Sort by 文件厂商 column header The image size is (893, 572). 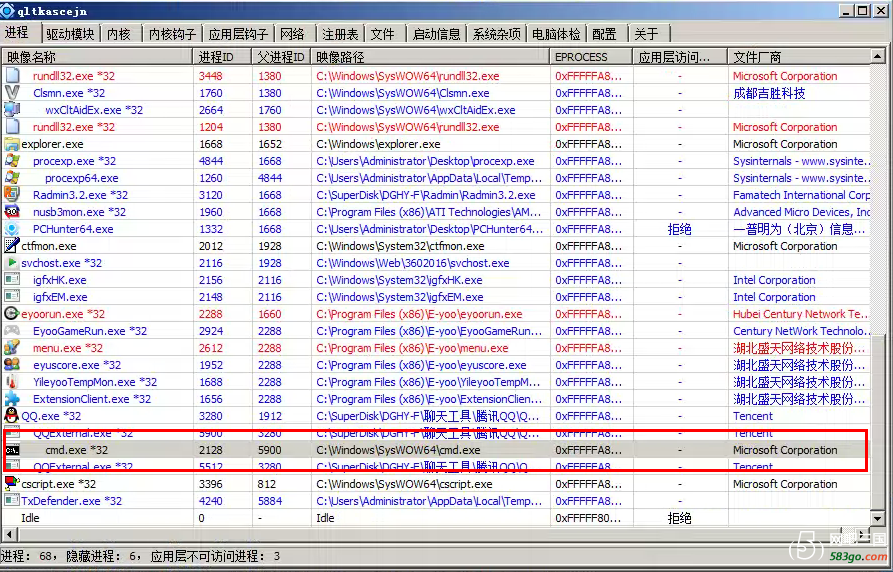[798, 57]
